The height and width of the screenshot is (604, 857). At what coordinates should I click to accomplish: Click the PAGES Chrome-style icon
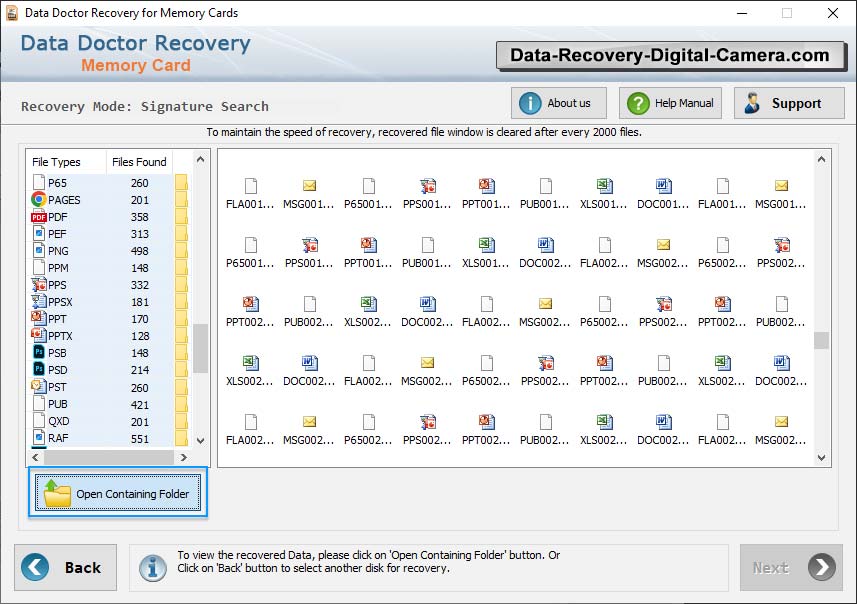point(39,200)
